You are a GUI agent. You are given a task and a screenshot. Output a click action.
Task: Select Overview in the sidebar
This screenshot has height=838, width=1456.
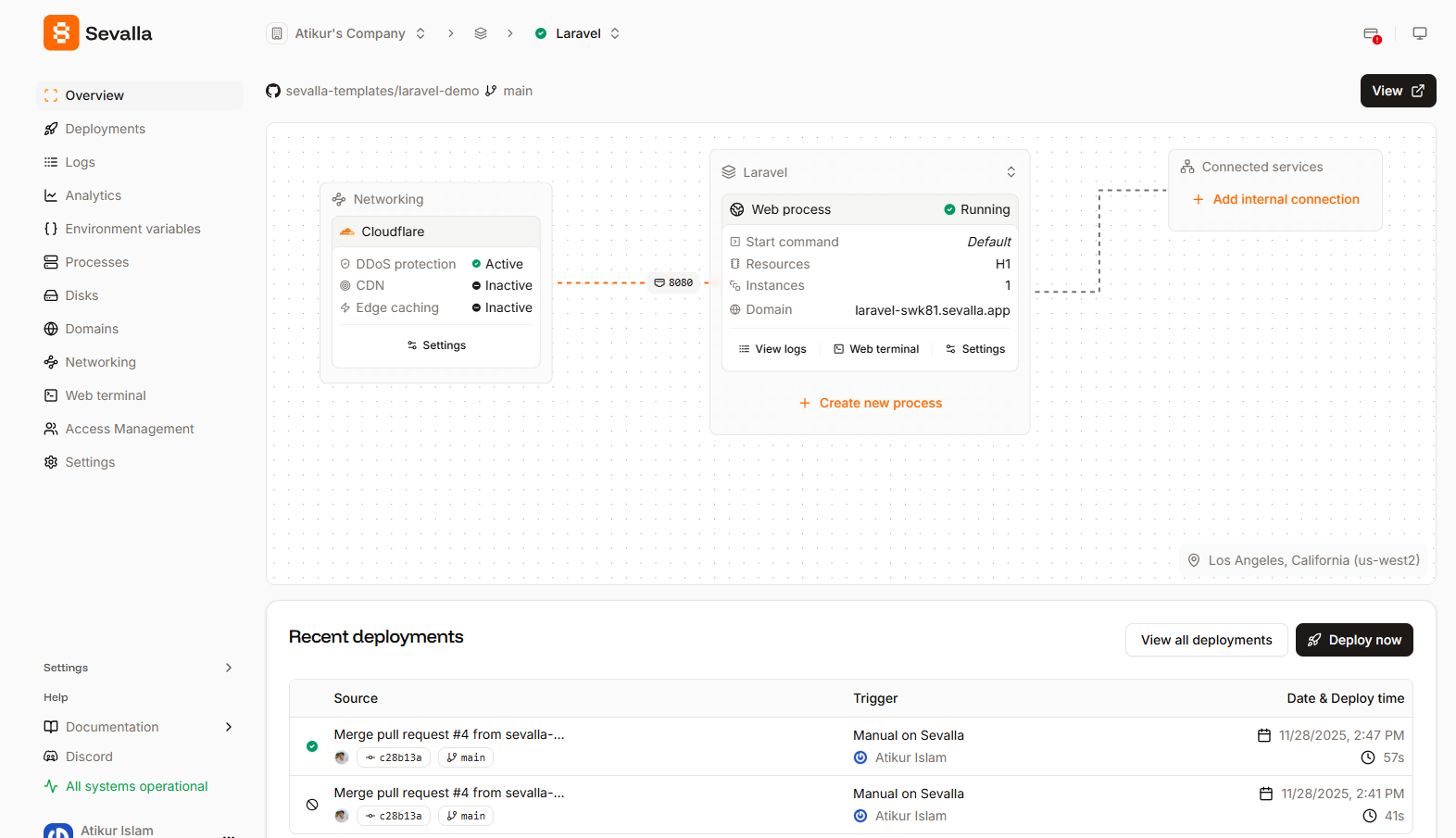tap(140, 95)
